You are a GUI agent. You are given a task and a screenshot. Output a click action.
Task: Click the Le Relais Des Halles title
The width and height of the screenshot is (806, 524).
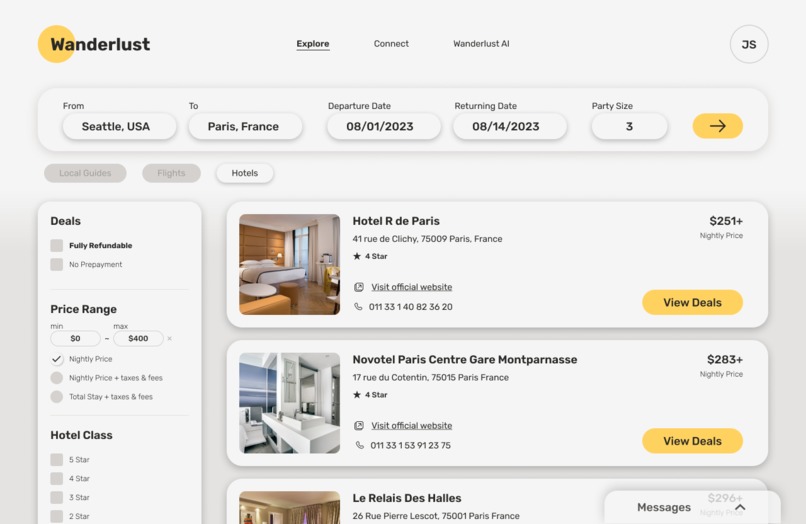[x=407, y=498]
